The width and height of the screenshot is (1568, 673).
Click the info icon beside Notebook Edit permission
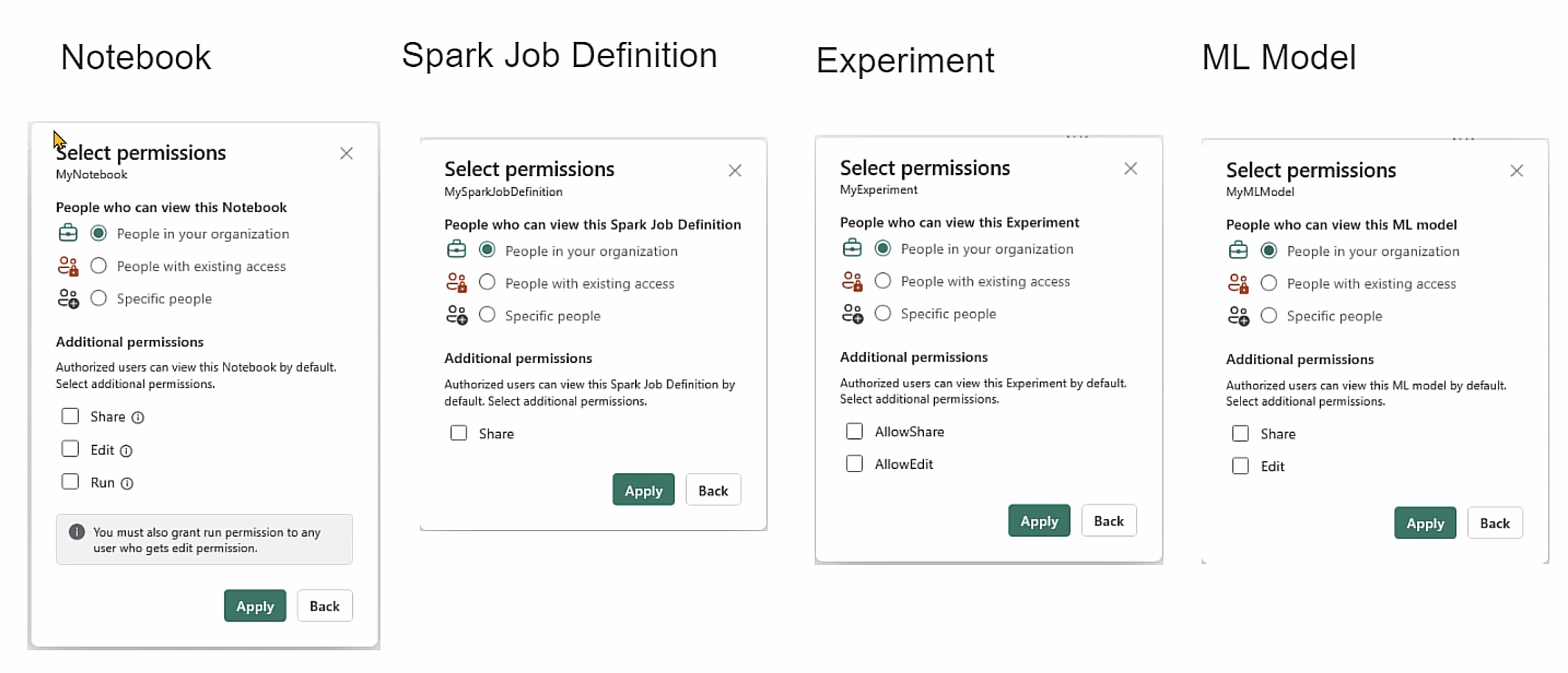pos(126,451)
